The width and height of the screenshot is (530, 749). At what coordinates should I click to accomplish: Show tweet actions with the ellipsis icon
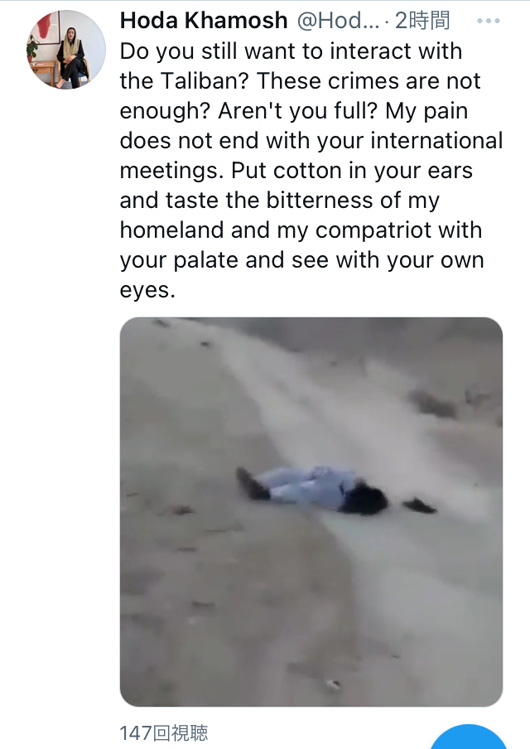488,21
